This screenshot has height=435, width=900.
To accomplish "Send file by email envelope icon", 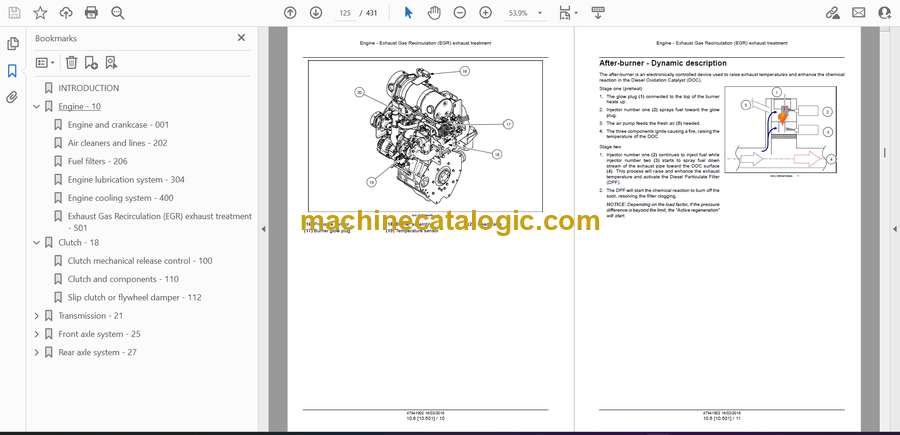I will click(x=859, y=13).
